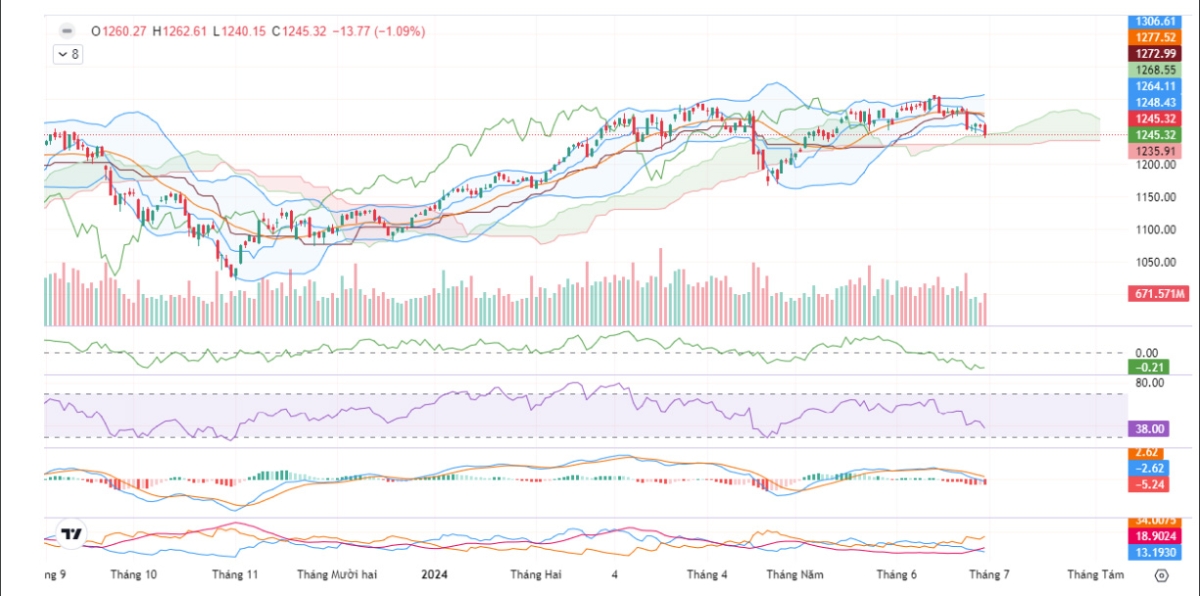Image resolution: width=1200 pixels, height=596 pixels.
Task: Click the last red candlestick on the chart
Action: 986,131
